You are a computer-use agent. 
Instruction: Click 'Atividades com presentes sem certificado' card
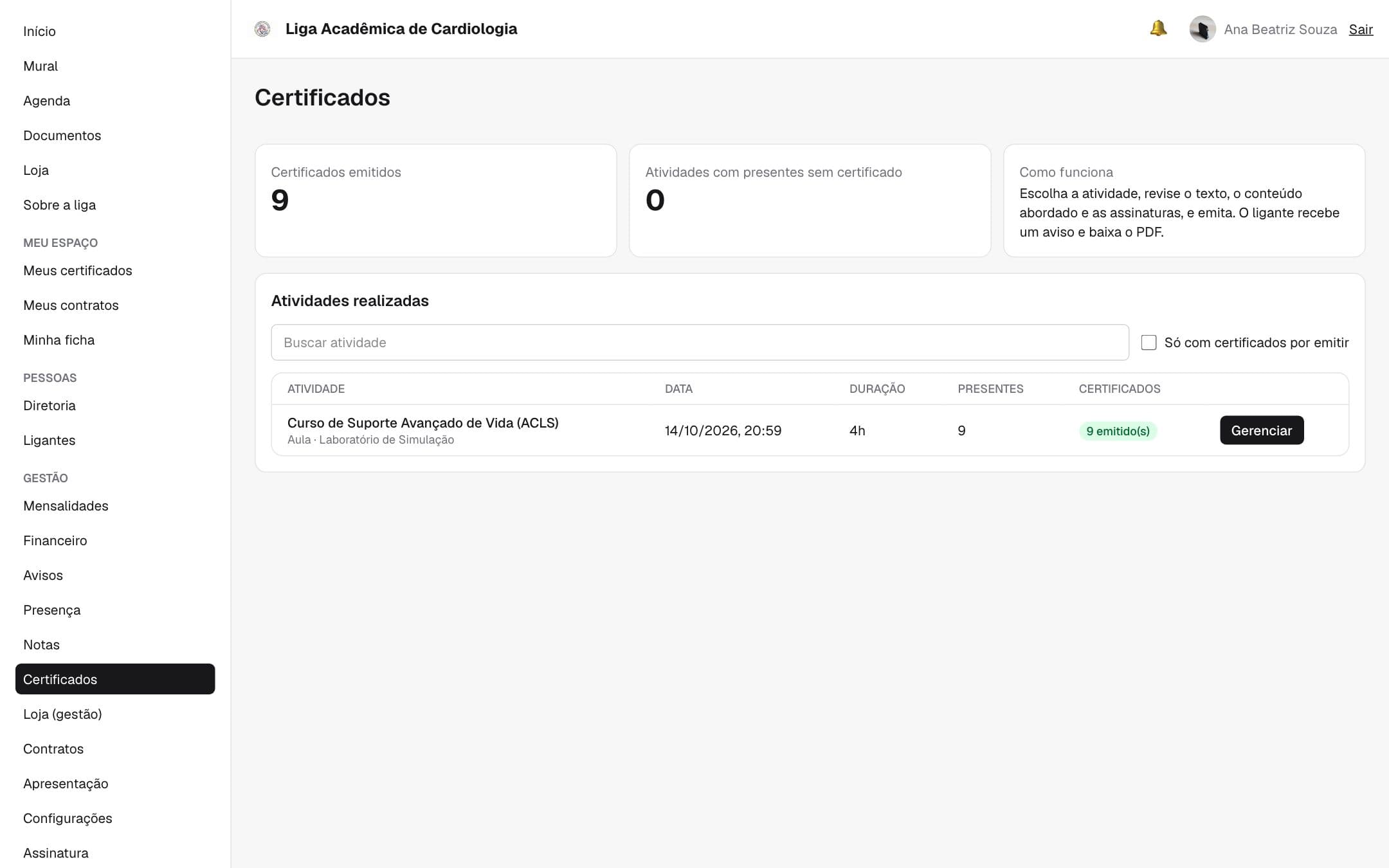tap(810, 201)
